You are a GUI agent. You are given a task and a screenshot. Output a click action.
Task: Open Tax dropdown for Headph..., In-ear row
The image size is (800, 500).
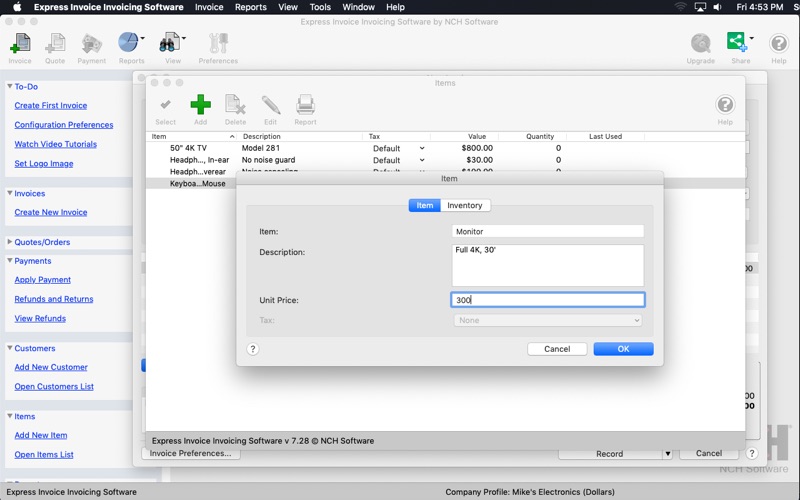pos(422,160)
